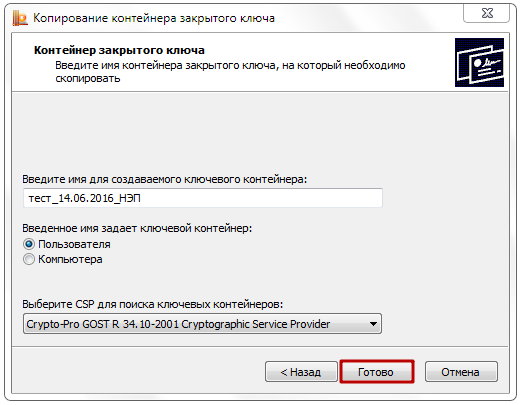Cancel the wizard with the Отмена button
This screenshot has height=405, width=521.
pos(461,372)
